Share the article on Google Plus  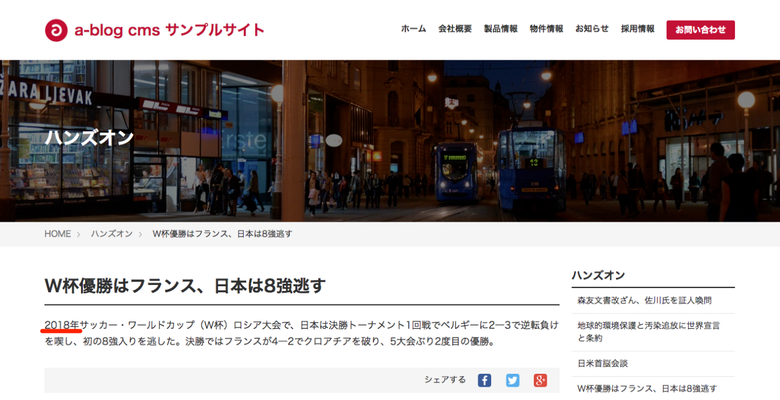click(540, 380)
